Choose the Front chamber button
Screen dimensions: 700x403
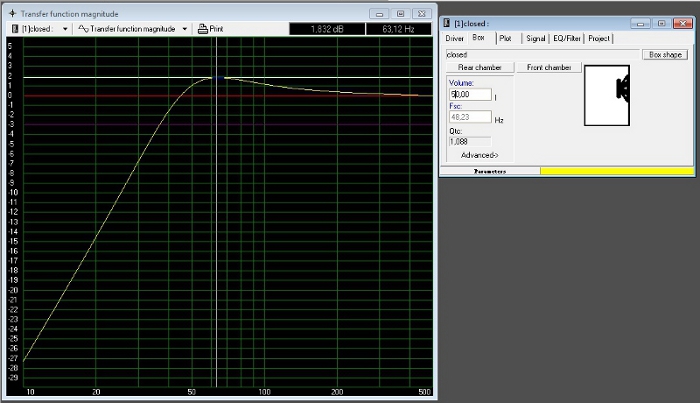click(549, 67)
